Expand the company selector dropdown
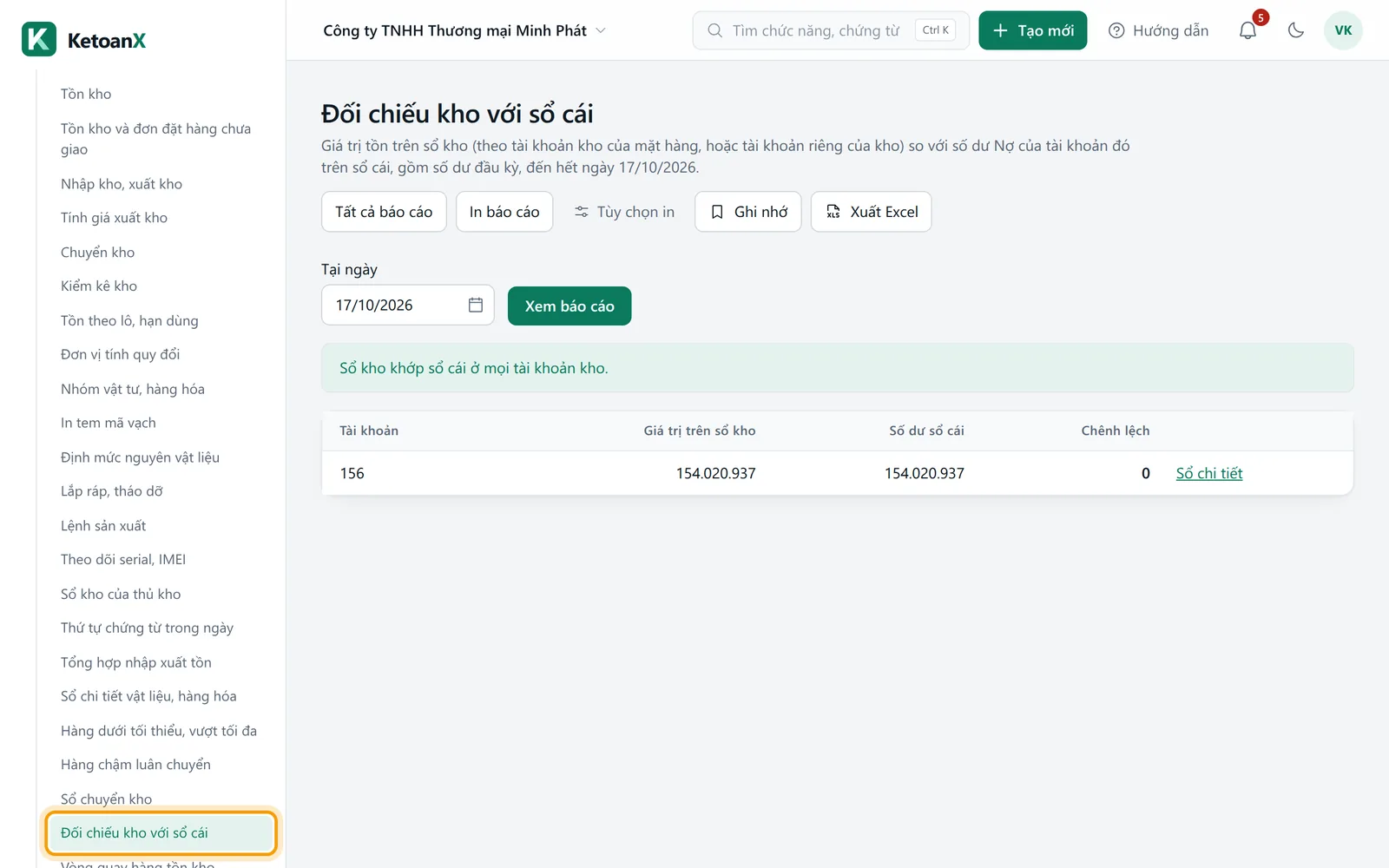This screenshot has height=868, width=1389. tap(464, 30)
